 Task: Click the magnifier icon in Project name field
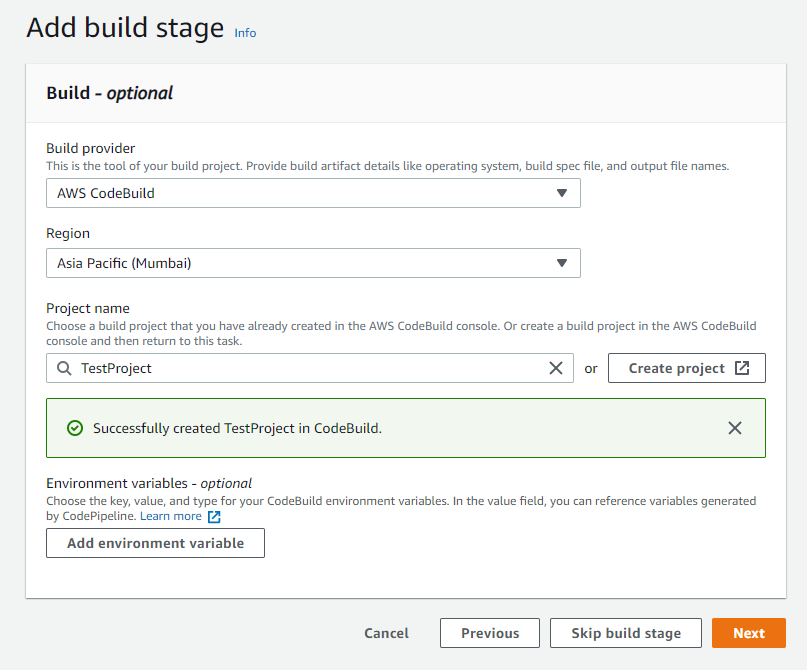coord(64,368)
